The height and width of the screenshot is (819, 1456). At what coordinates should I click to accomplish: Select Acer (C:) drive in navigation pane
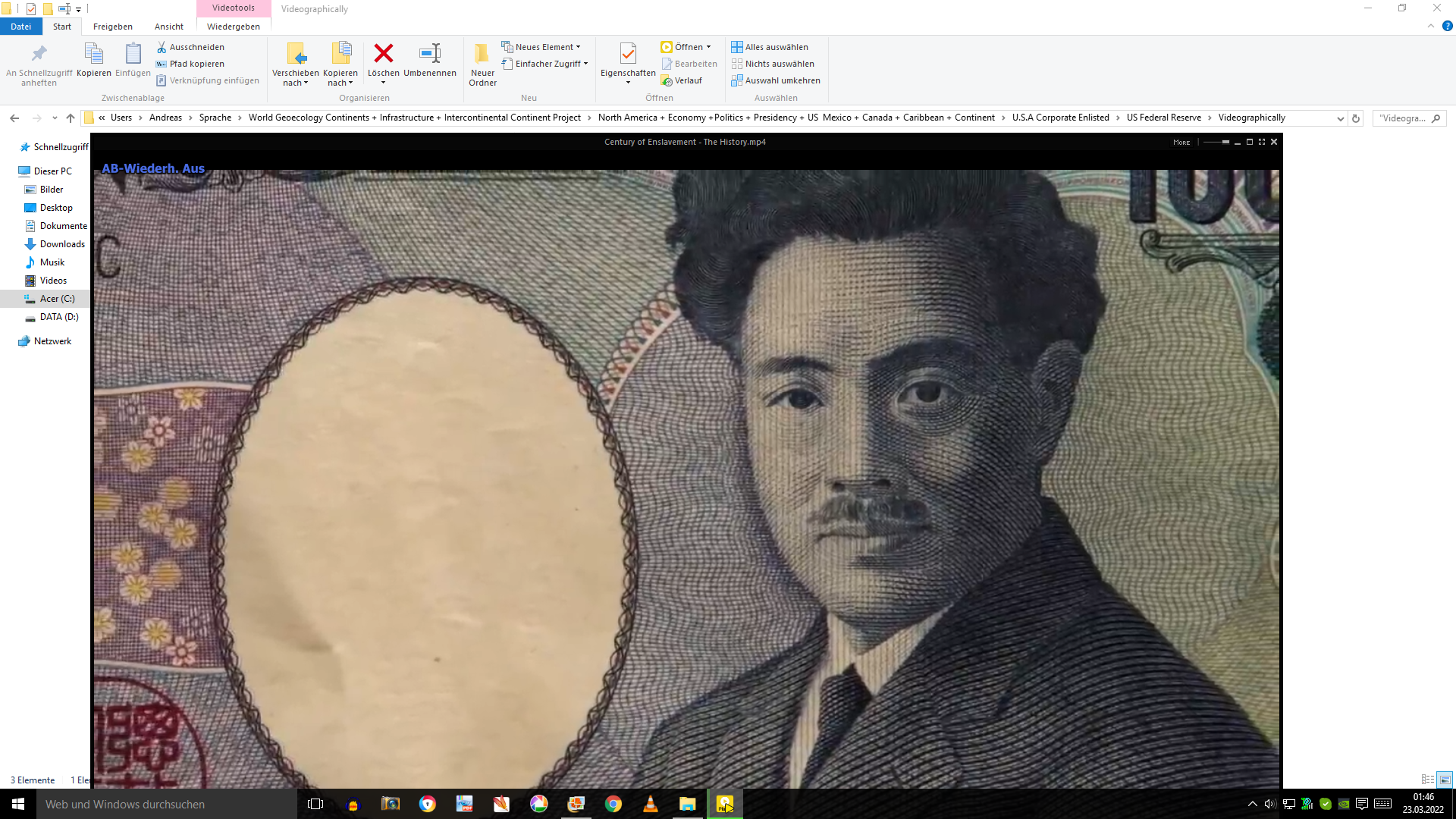click(57, 299)
